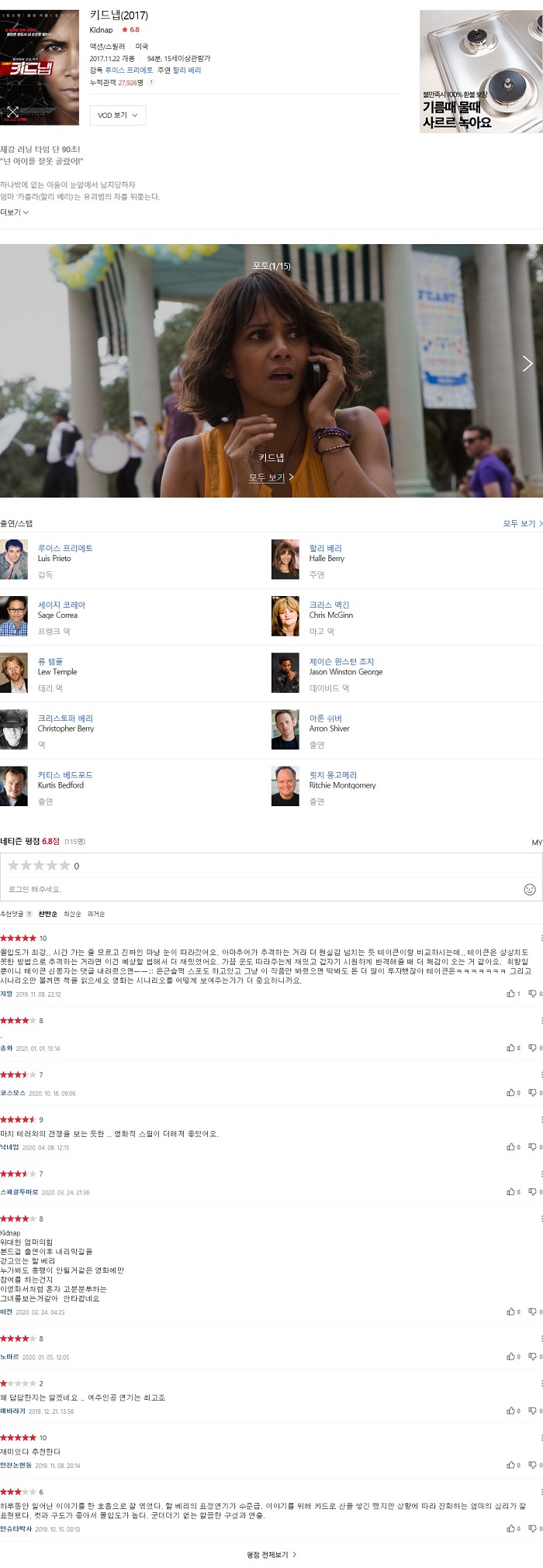Sort reviews by 과거순

(95, 914)
